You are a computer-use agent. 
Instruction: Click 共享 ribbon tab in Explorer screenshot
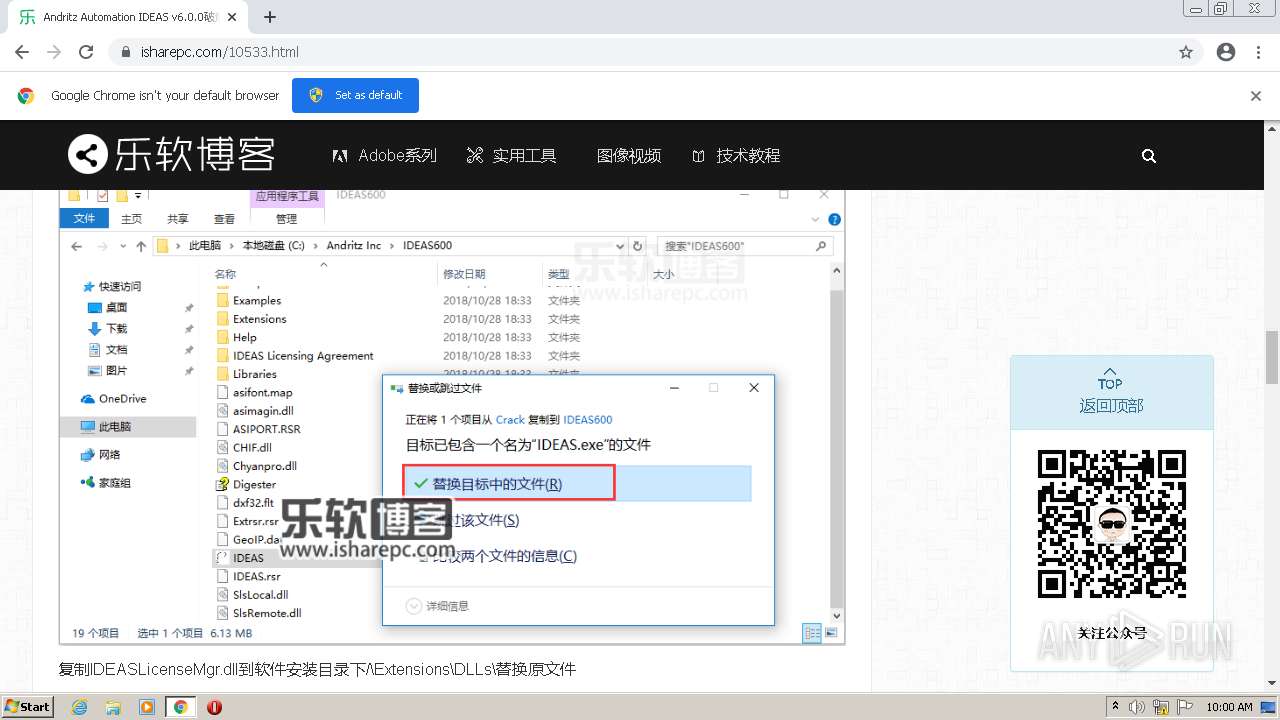coord(178,219)
